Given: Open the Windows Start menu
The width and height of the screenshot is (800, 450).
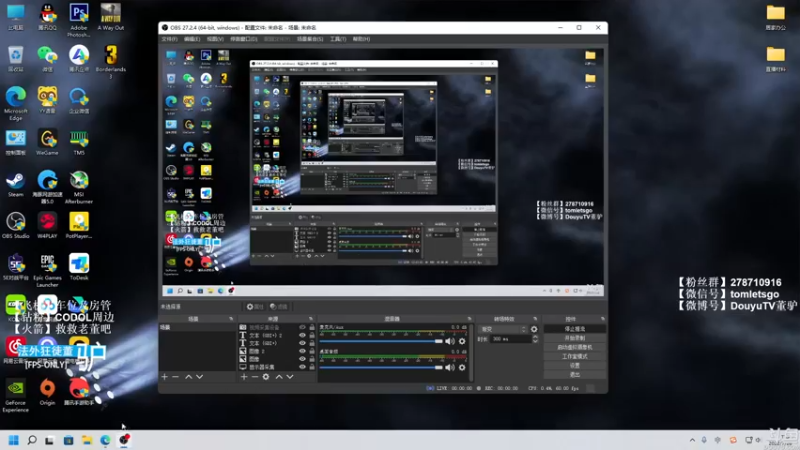Looking at the screenshot, I should pyautogui.click(x=14, y=440).
